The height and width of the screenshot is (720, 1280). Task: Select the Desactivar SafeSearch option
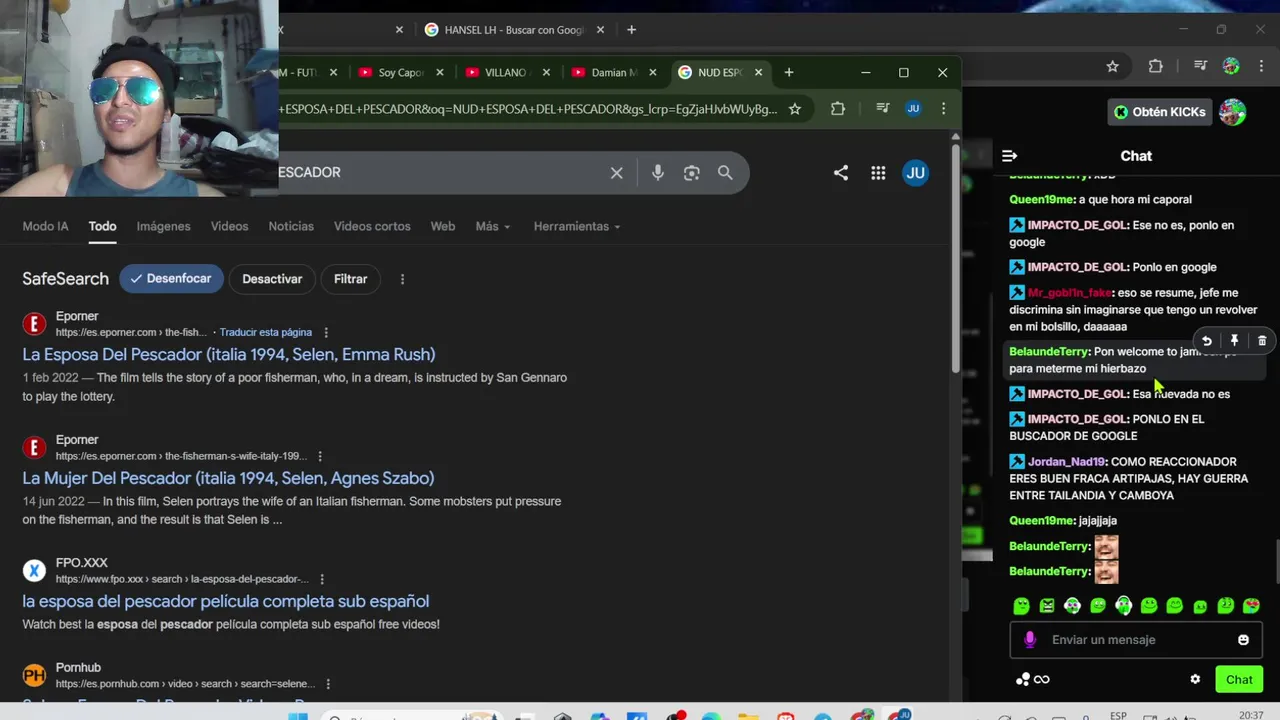[272, 279]
